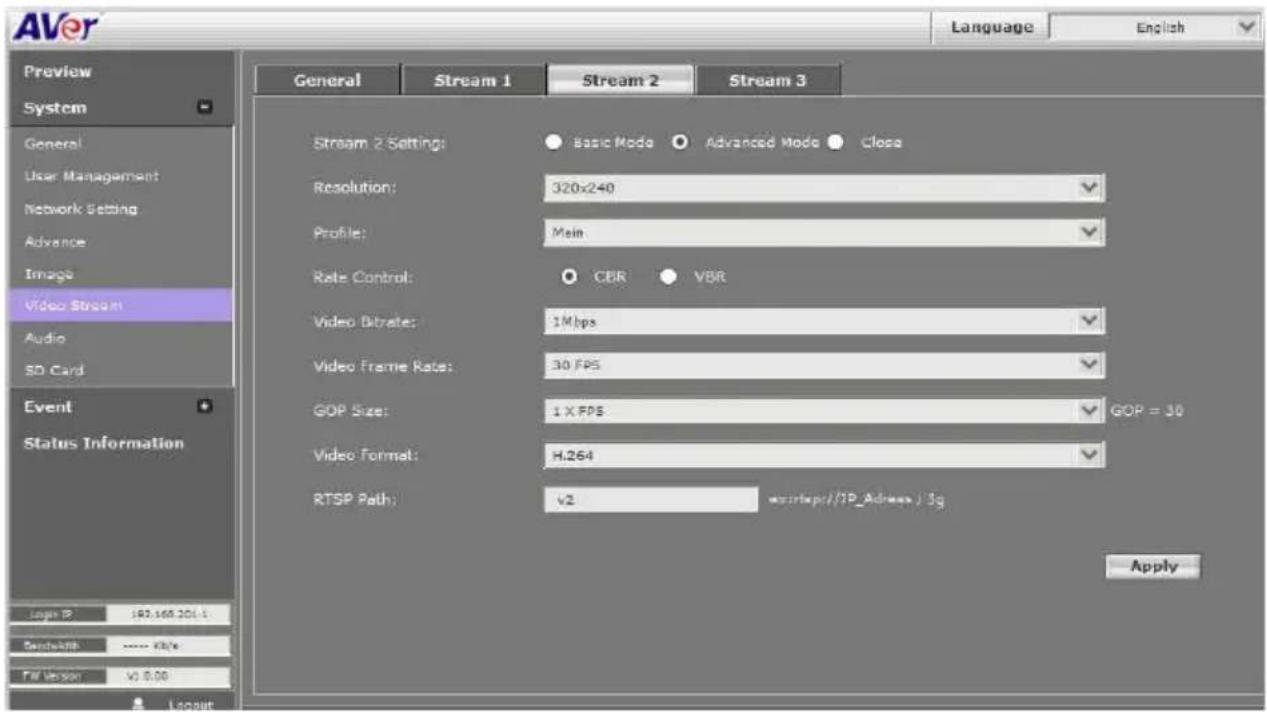Select Basic Mode radio button
The height and width of the screenshot is (712, 1267).
pos(553,143)
